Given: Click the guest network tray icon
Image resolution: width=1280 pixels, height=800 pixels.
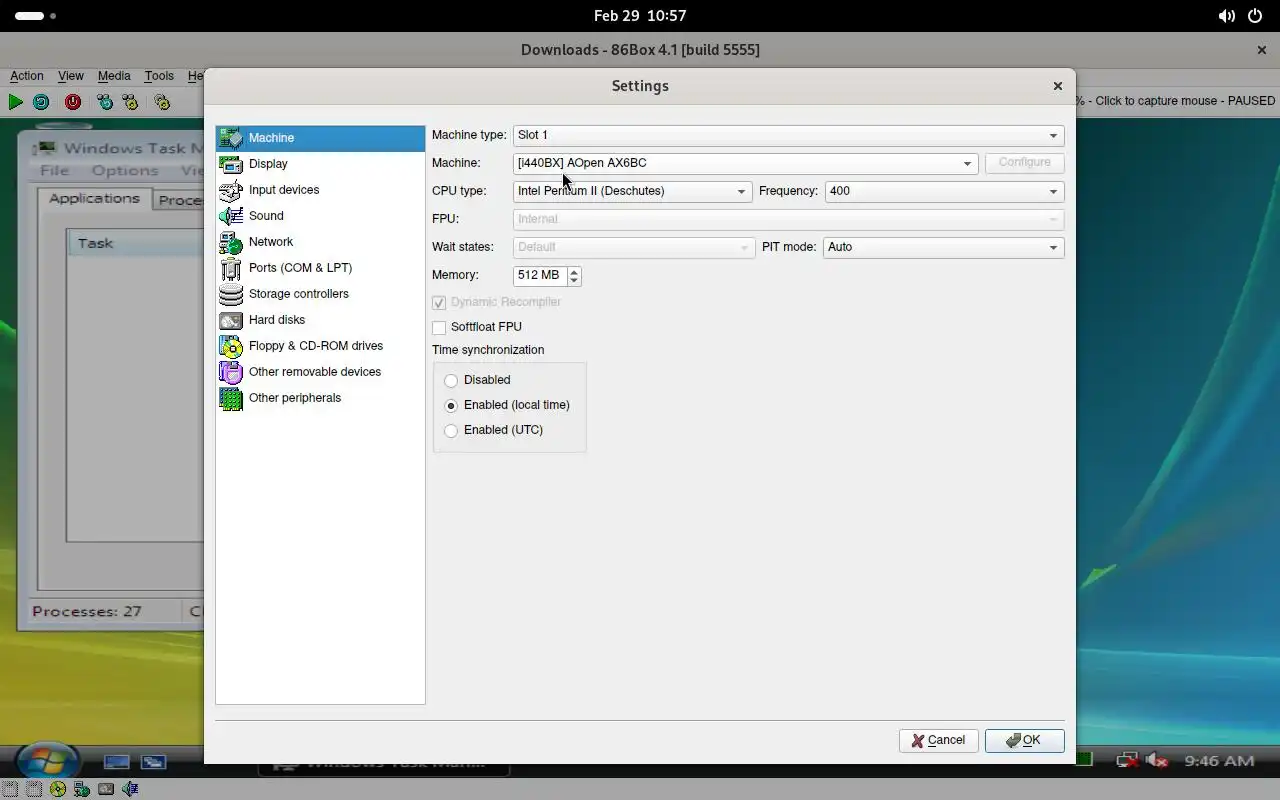Looking at the screenshot, I should (1128, 761).
